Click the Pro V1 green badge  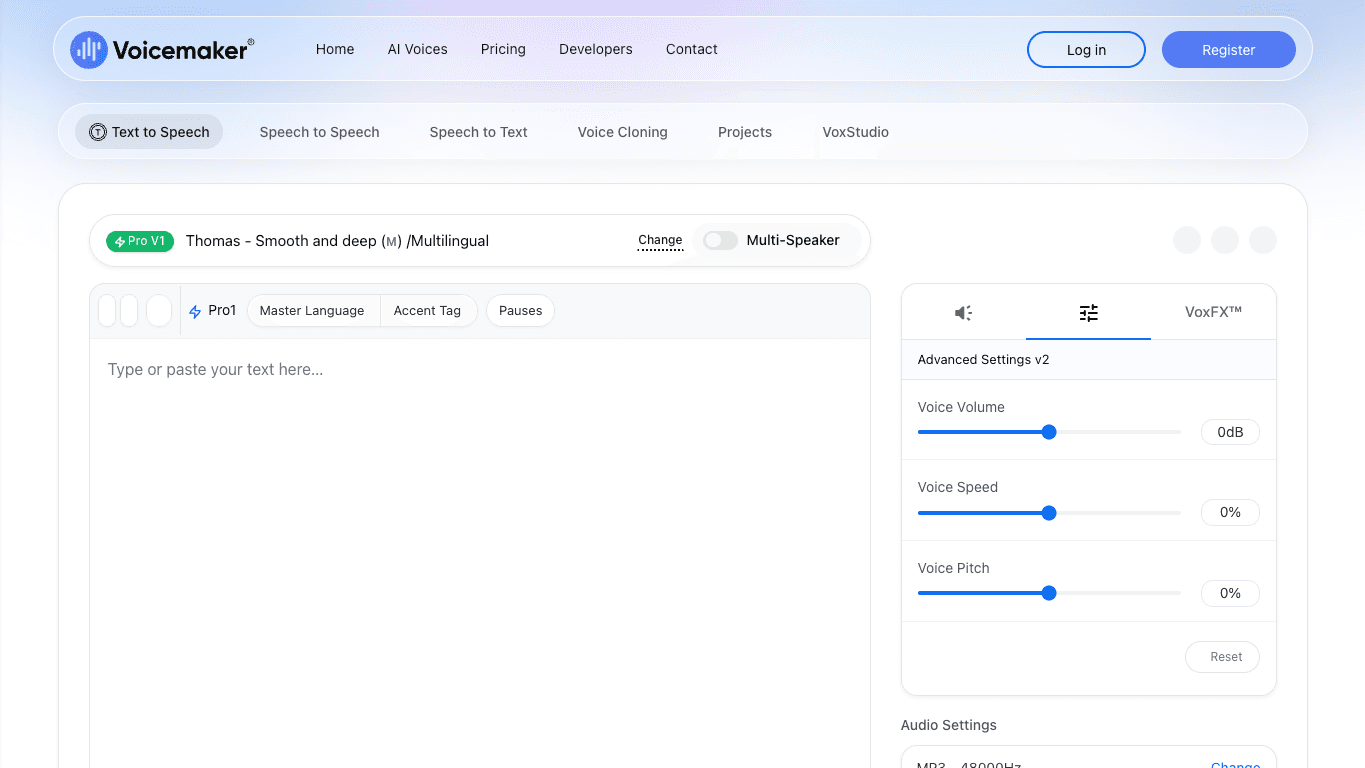coord(140,241)
